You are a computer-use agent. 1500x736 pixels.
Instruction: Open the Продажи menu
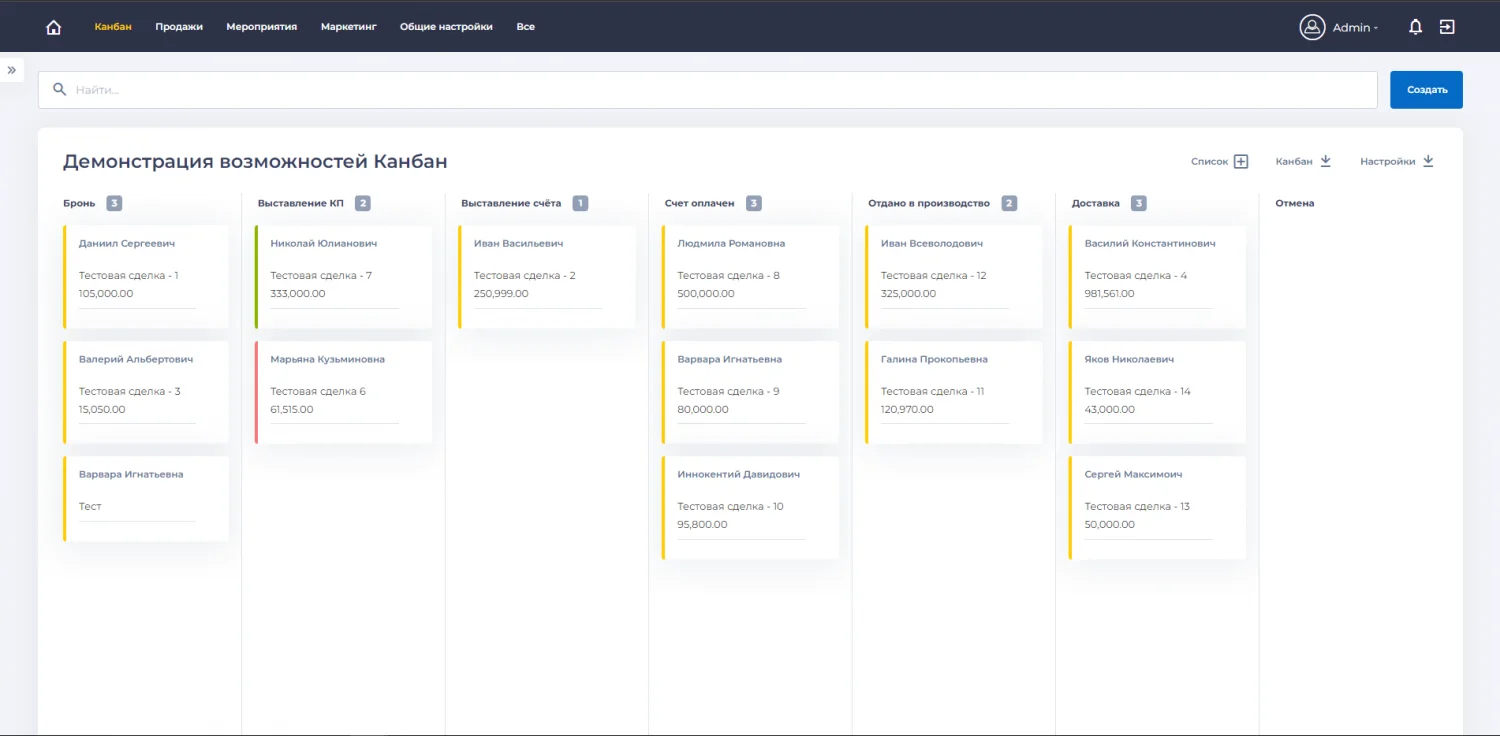(179, 27)
